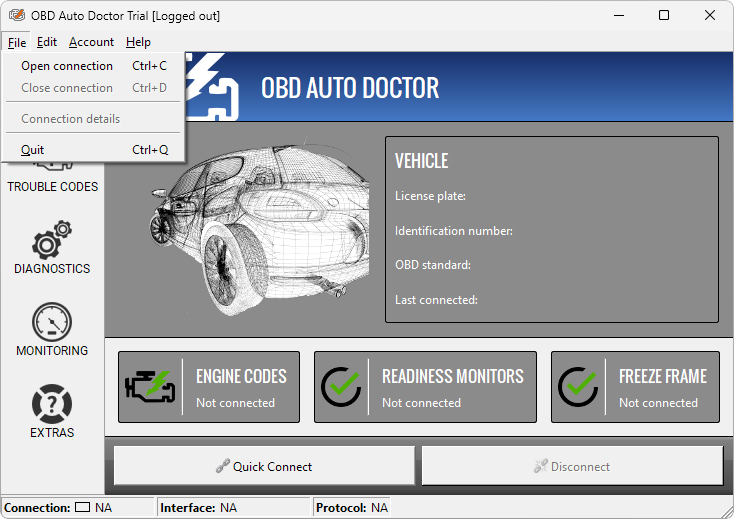The image size is (734, 519).
Task: Minimize the OBD Auto Doctor window
Action: point(619,15)
